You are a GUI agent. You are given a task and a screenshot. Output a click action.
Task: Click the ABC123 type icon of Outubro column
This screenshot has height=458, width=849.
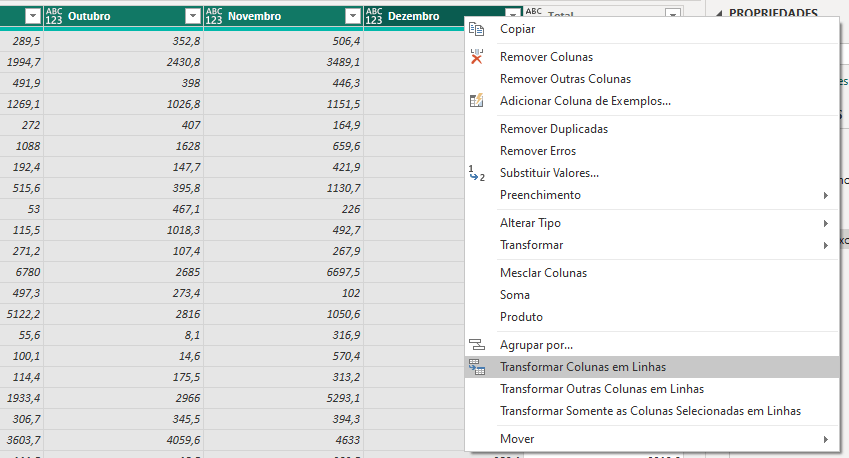pos(54,16)
